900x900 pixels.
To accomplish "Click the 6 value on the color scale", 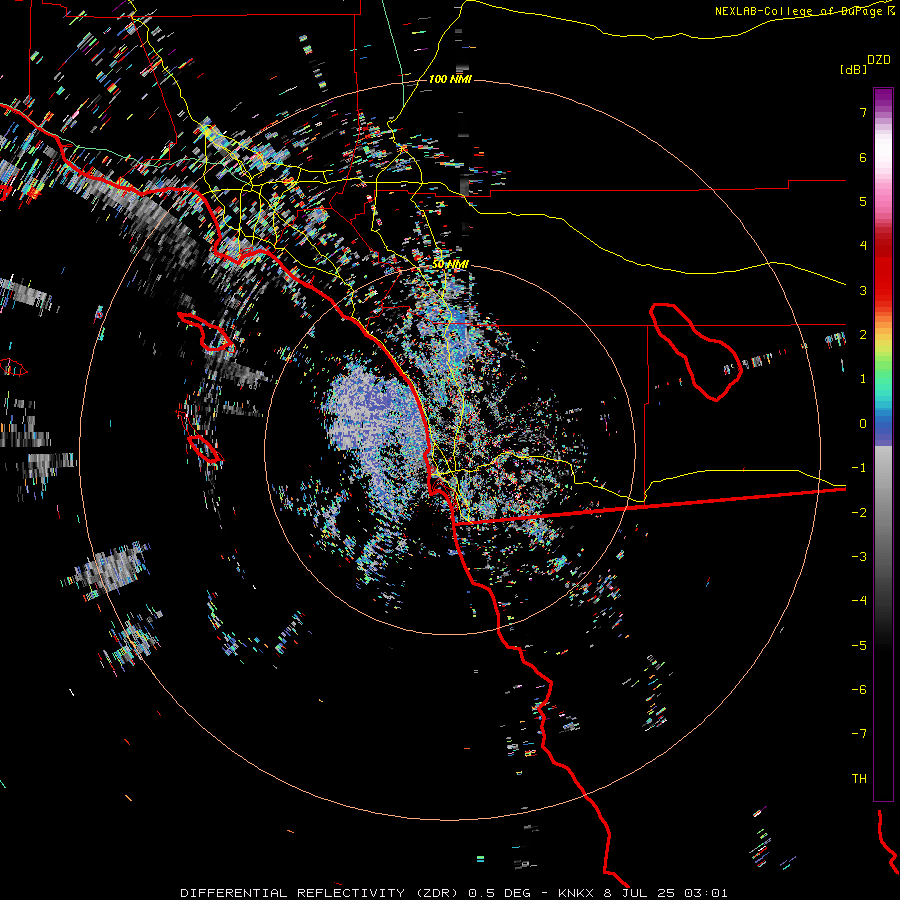I will [x=863, y=157].
